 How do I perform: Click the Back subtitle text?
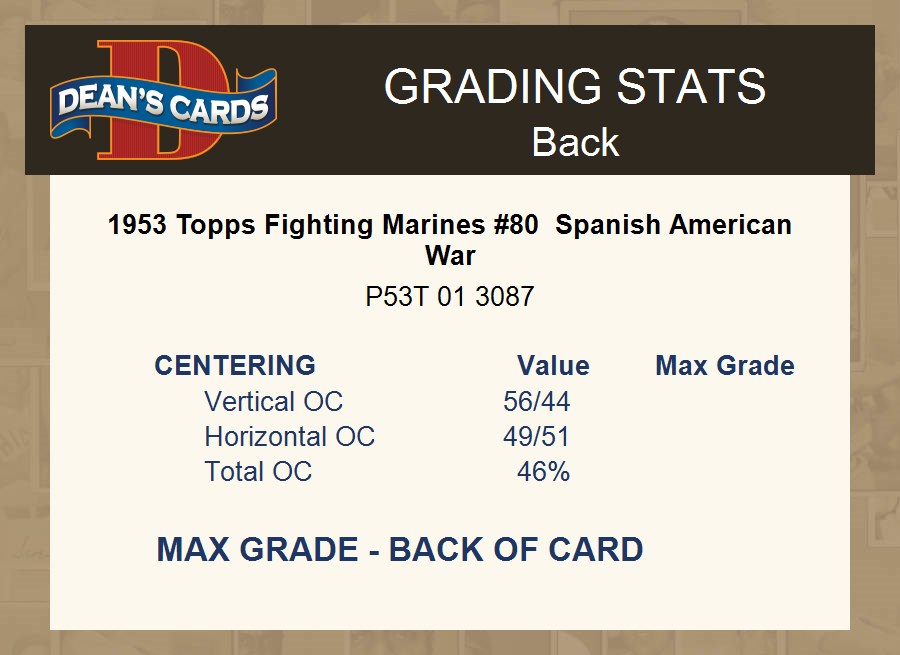[x=575, y=142]
